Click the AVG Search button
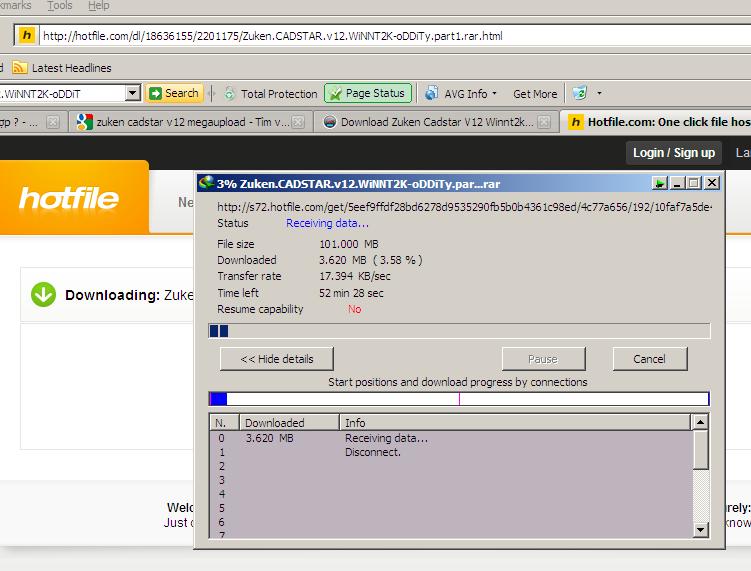The height and width of the screenshot is (571, 751). pyautogui.click(x=175, y=93)
